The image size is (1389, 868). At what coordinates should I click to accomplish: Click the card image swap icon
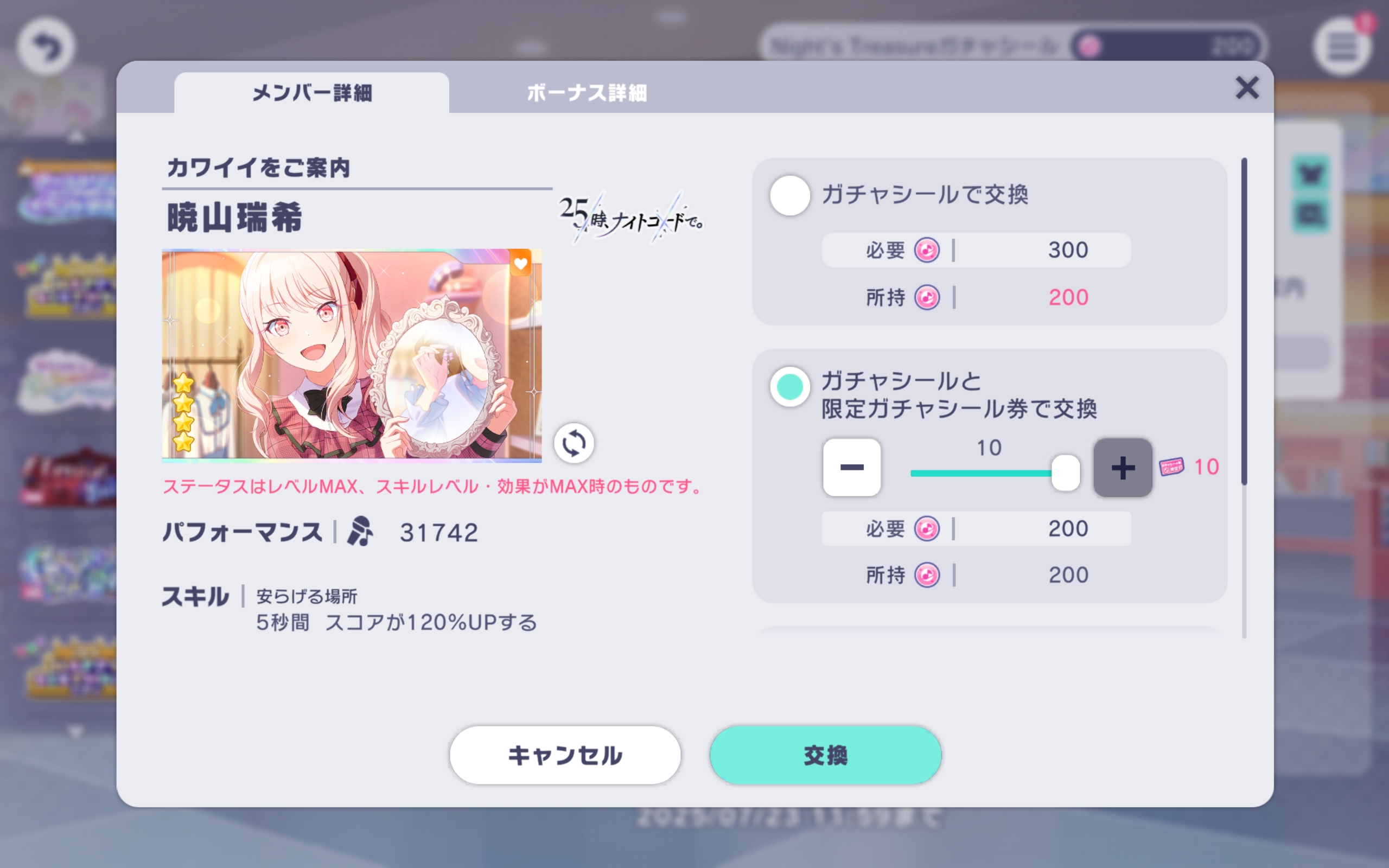click(x=574, y=443)
